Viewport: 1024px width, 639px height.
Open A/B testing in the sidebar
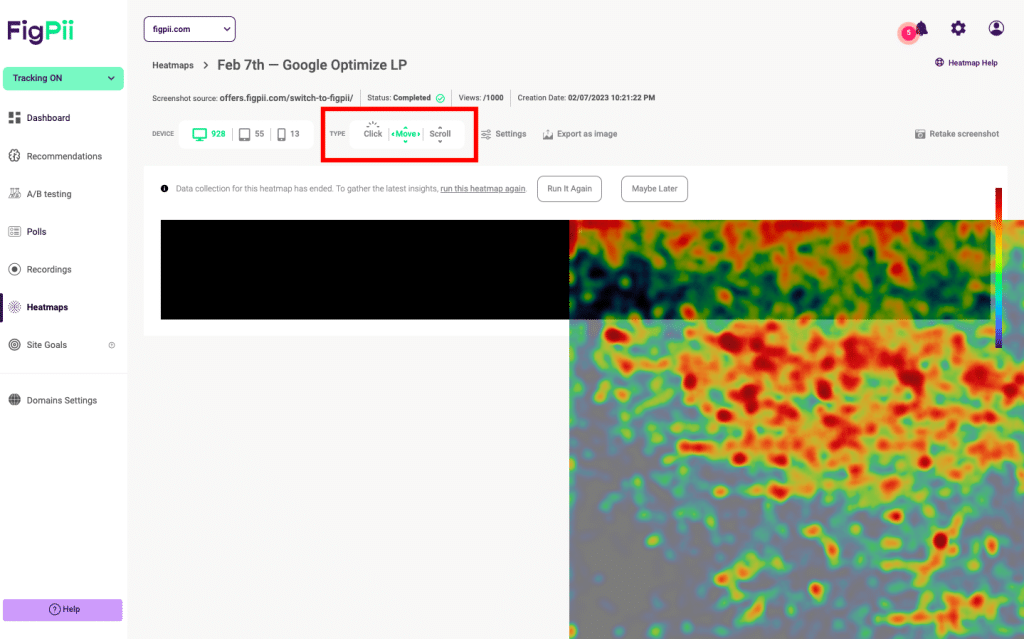pos(49,194)
